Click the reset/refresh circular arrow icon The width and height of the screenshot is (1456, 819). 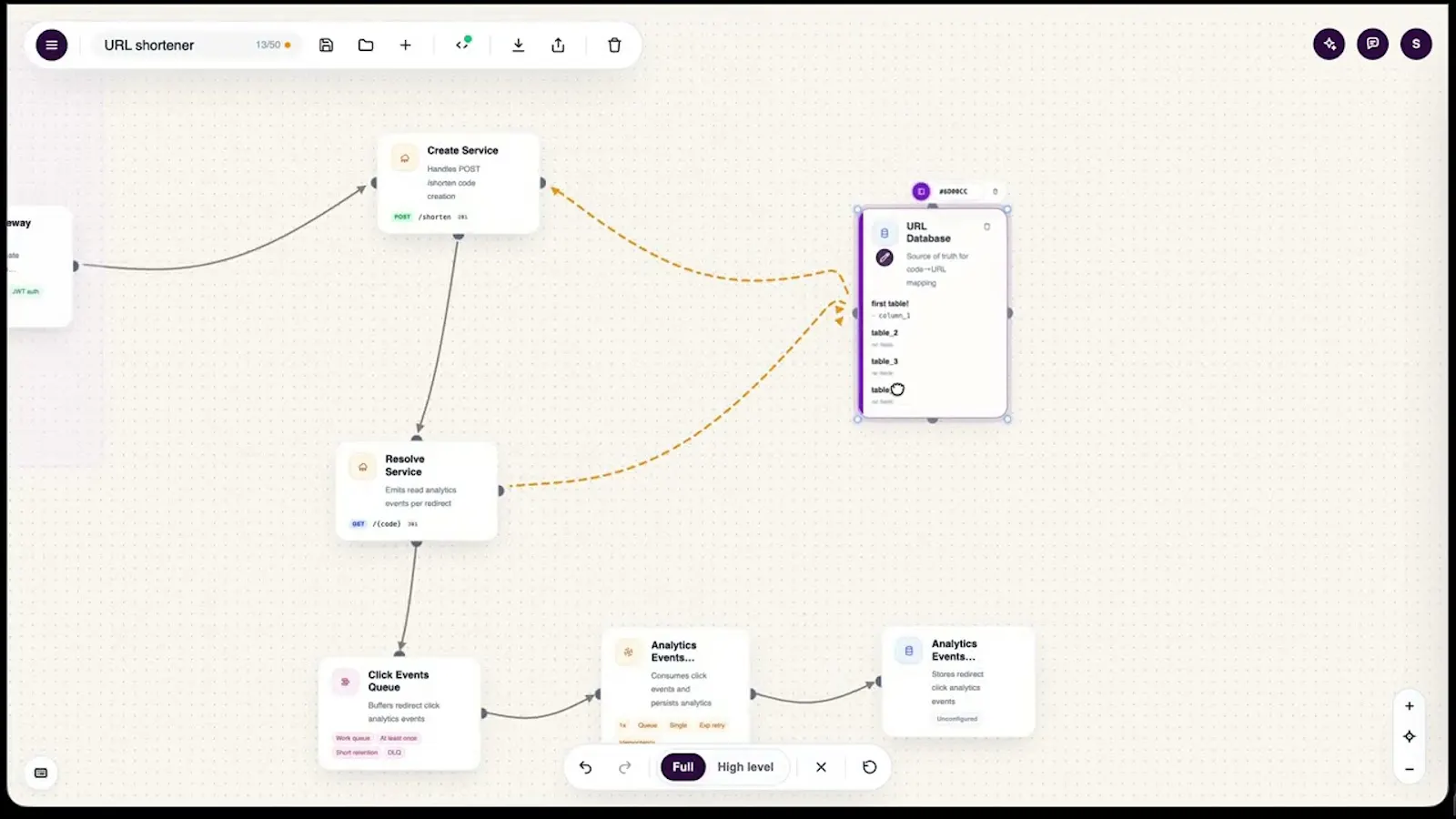click(870, 767)
